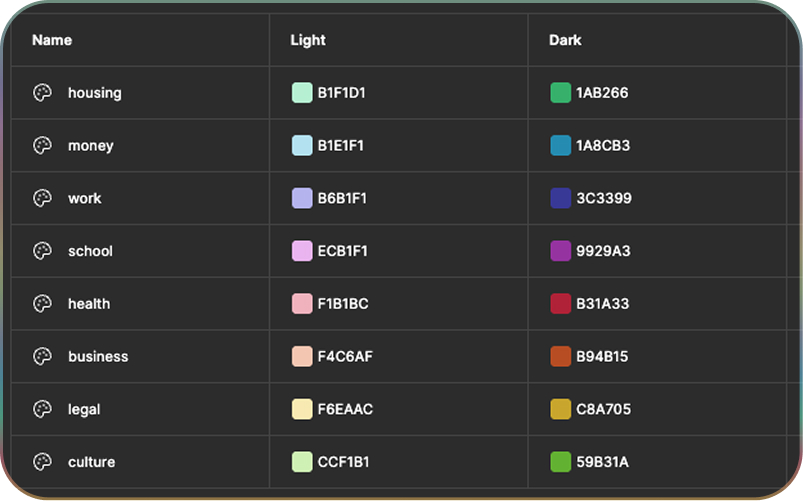
Task: Click the palette icon beside work
Action: 43,198
